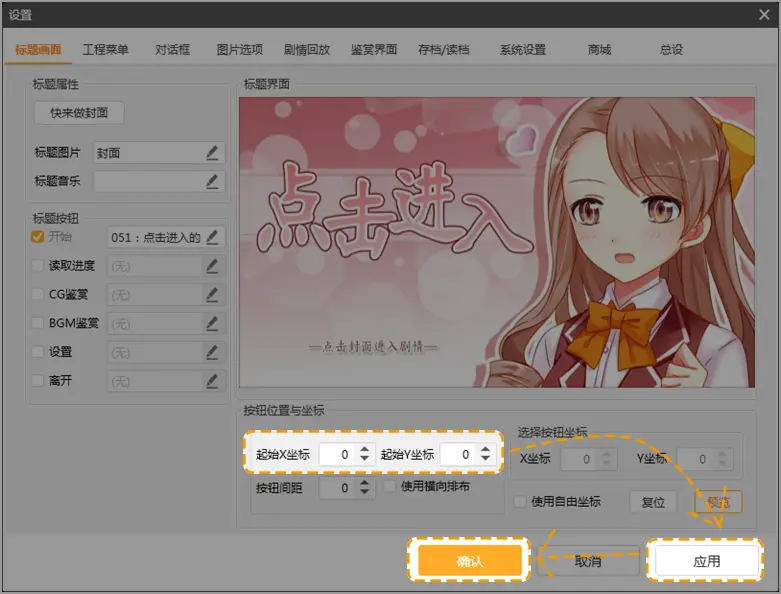This screenshot has height=594, width=781.
Task: Click the 快来做封面 button
Action: pos(79,113)
